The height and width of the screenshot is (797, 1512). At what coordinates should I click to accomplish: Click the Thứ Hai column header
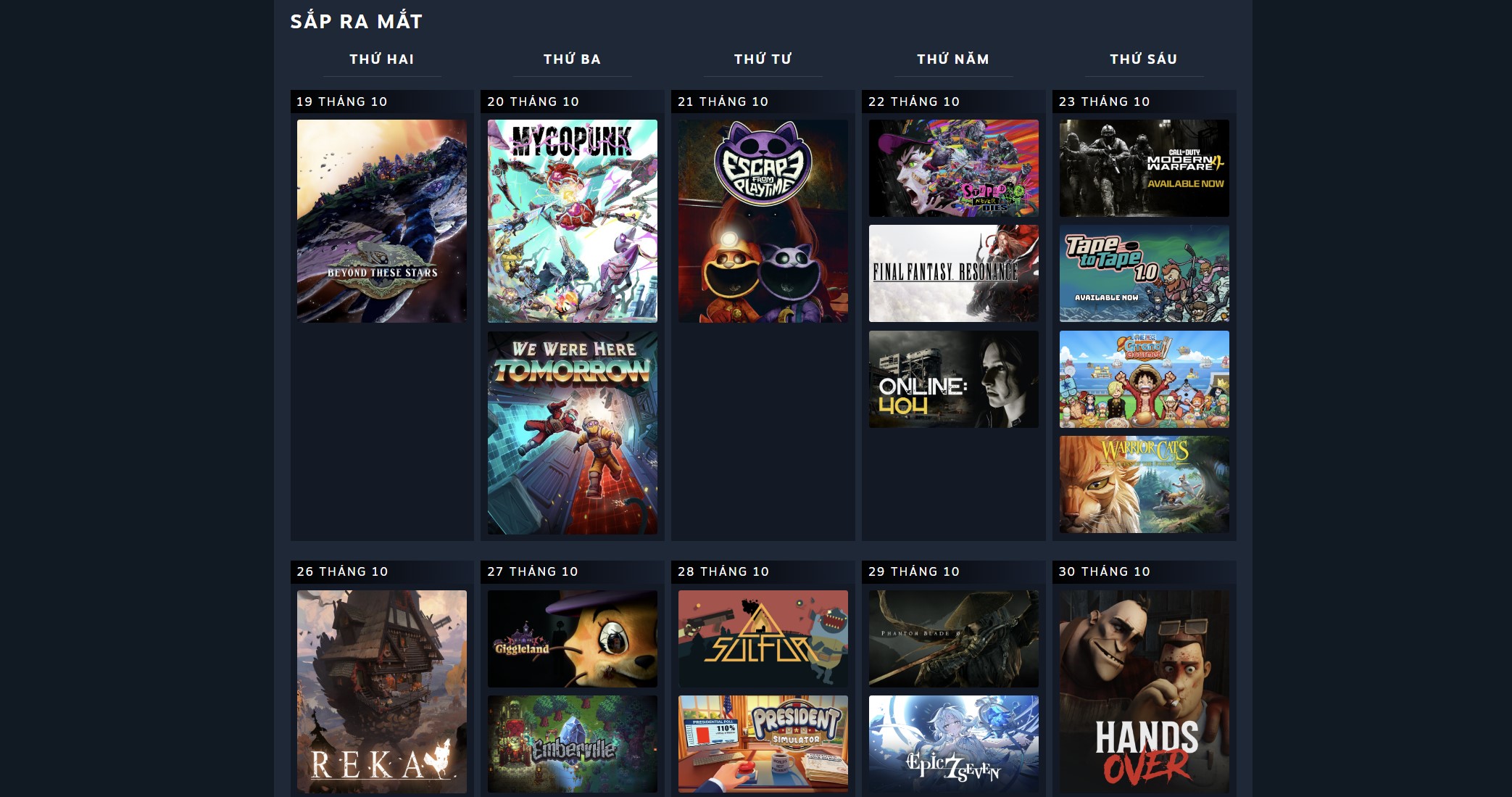point(382,59)
